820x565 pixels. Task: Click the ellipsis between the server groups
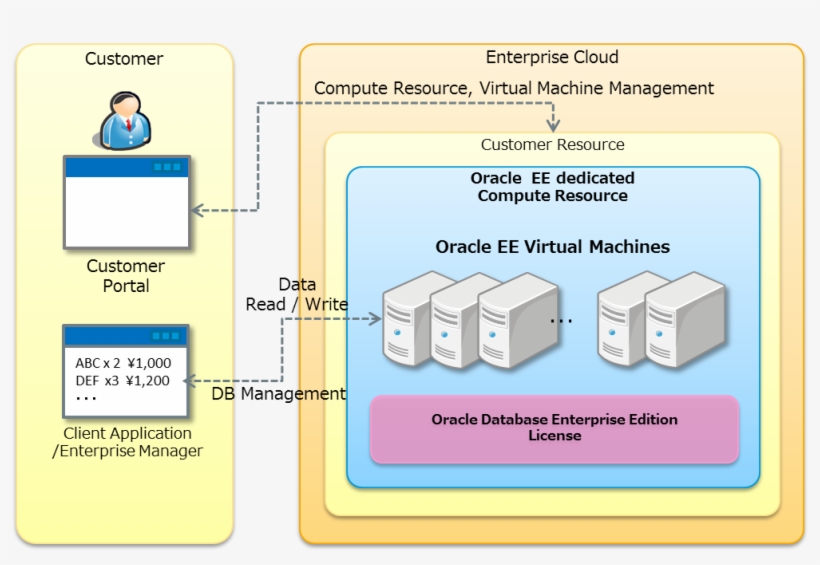(x=561, y=320)
